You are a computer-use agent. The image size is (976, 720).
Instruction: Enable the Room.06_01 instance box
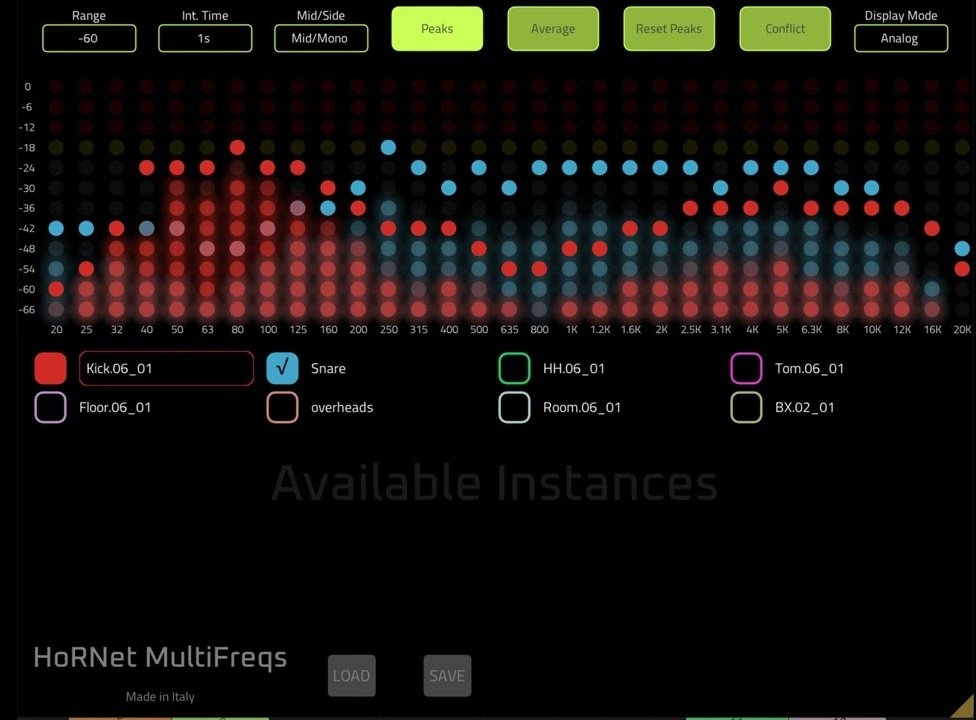[x=514, y=407]
